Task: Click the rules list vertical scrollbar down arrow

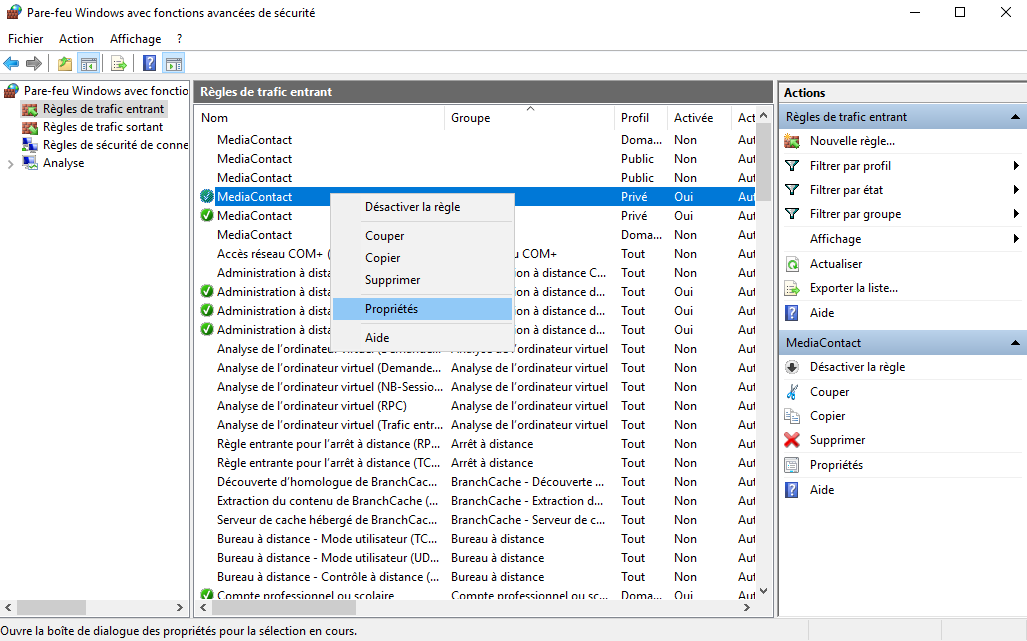Action: [x=763, y=591]
